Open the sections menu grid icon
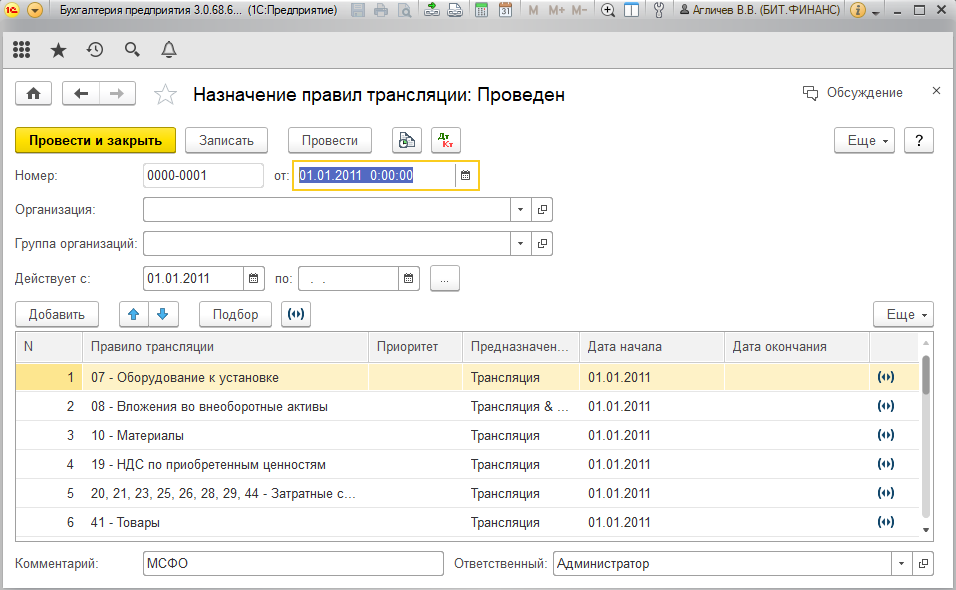The height and width of the screenshot is (590, 956). 22,50
